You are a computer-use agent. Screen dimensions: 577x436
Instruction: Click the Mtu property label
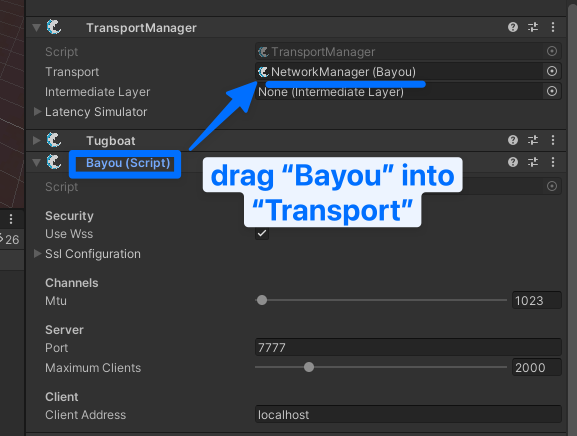pyautogui.click(x=56, y=301)
